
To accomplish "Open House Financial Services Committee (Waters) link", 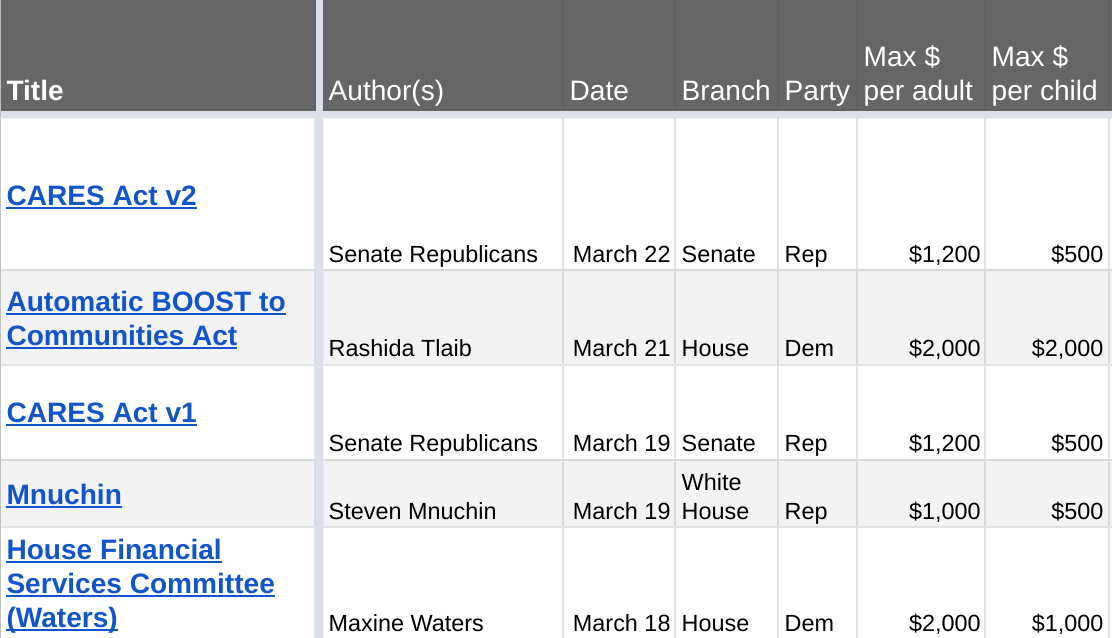I will click(x=140, y=583).
